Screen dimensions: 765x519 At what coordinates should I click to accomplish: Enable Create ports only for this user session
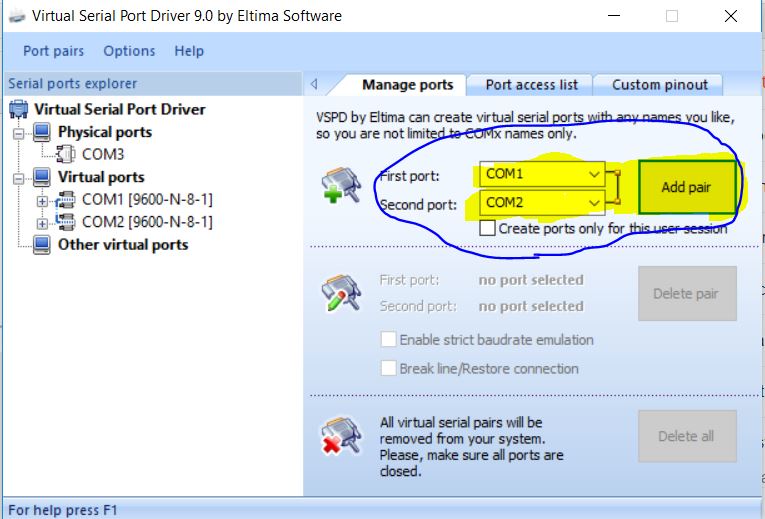coord(487,228)
